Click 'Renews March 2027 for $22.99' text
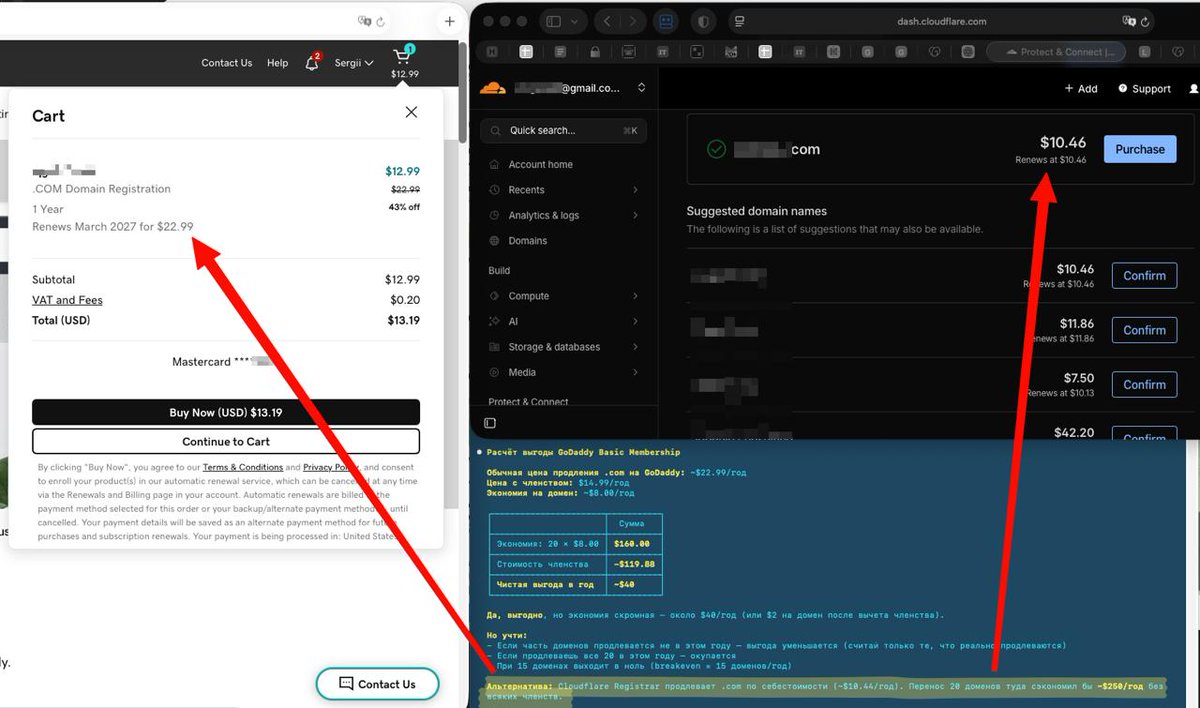1200x708 pixels. (x=113, y=227)
